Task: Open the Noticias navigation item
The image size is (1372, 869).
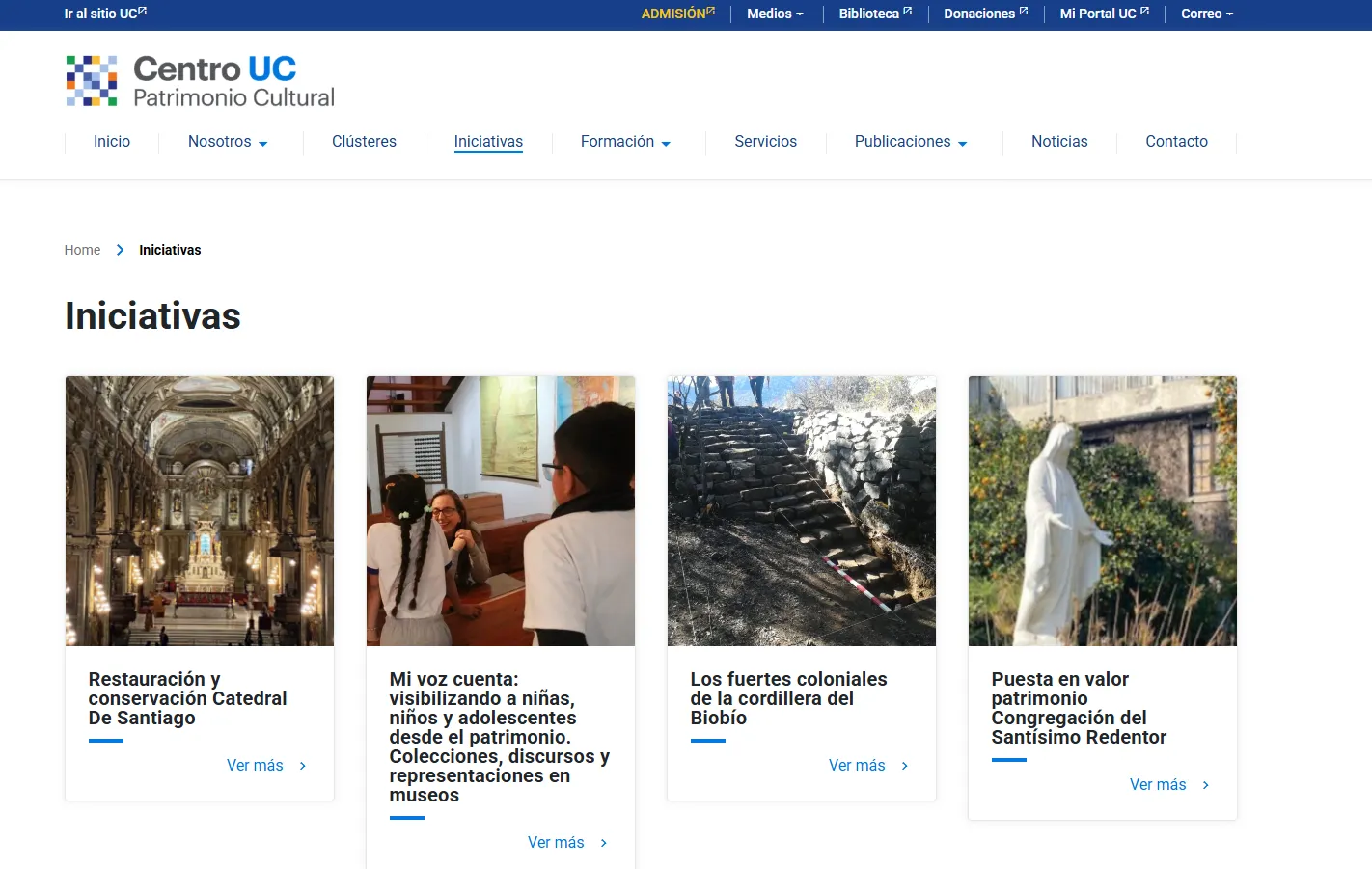Action: [1059, 142]
